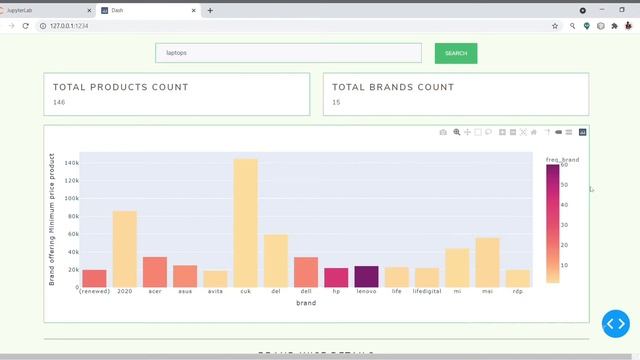
Task: Click the bar above the (renewed) label
Action: click(x=94, y=278)
